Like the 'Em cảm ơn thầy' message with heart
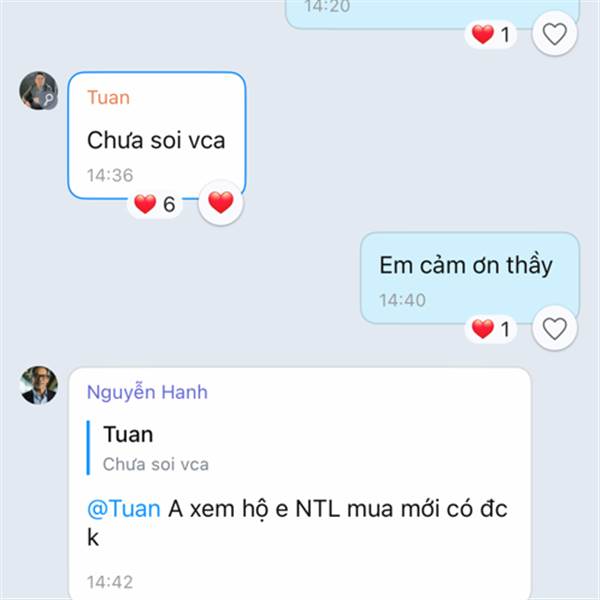This screenshot has height=600, width=600. point(554,328)
